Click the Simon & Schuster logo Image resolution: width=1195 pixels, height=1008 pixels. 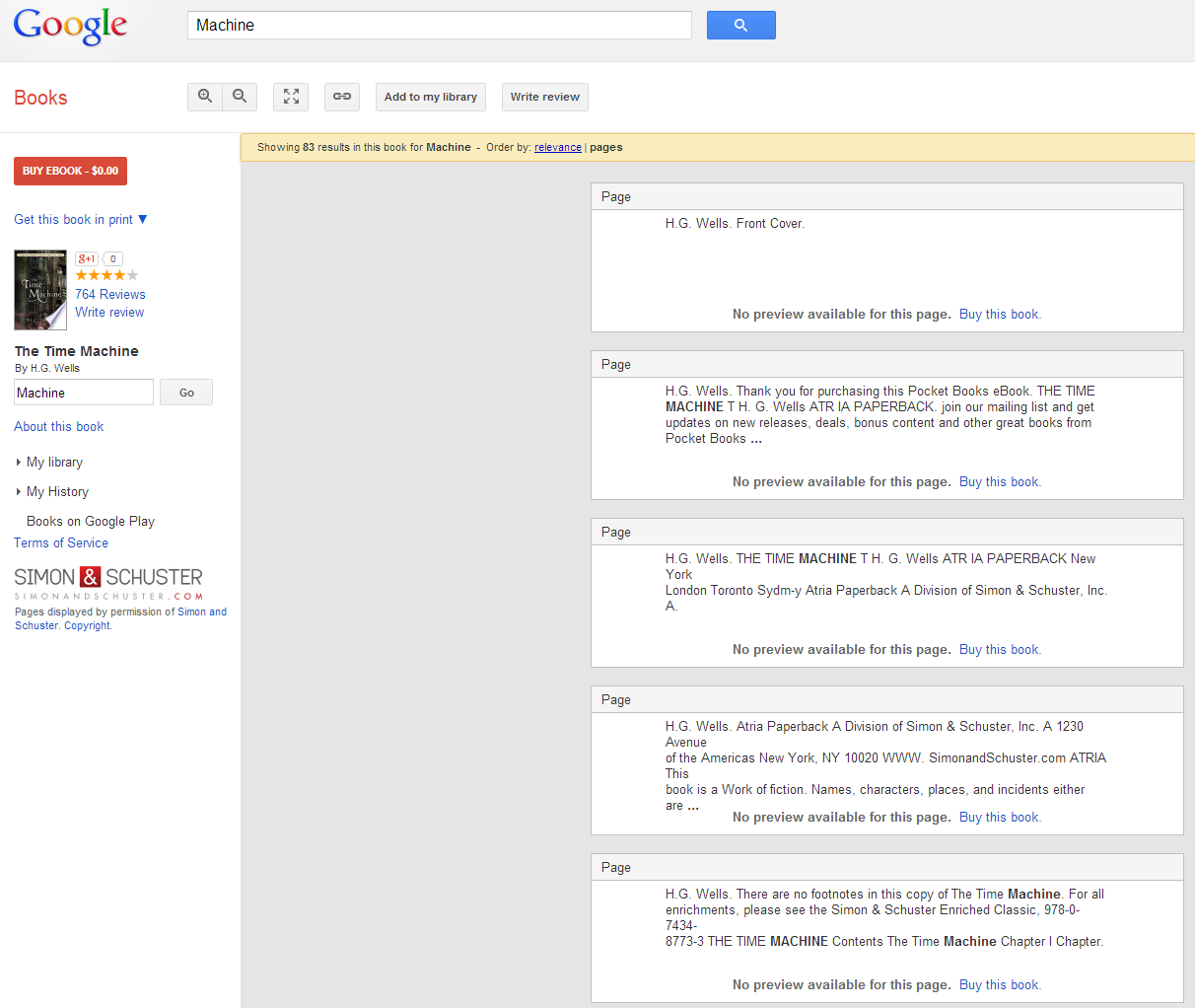click(x=108, y=582)
